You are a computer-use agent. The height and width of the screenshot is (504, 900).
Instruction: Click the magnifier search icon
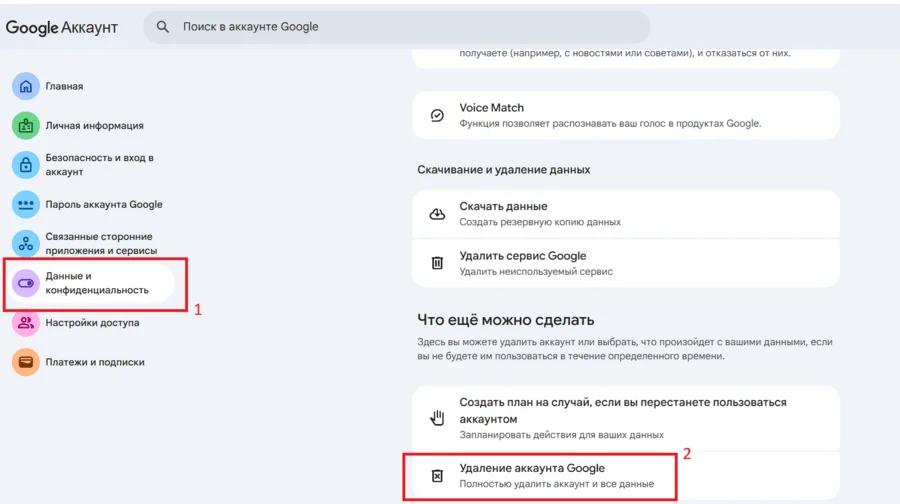163,27
